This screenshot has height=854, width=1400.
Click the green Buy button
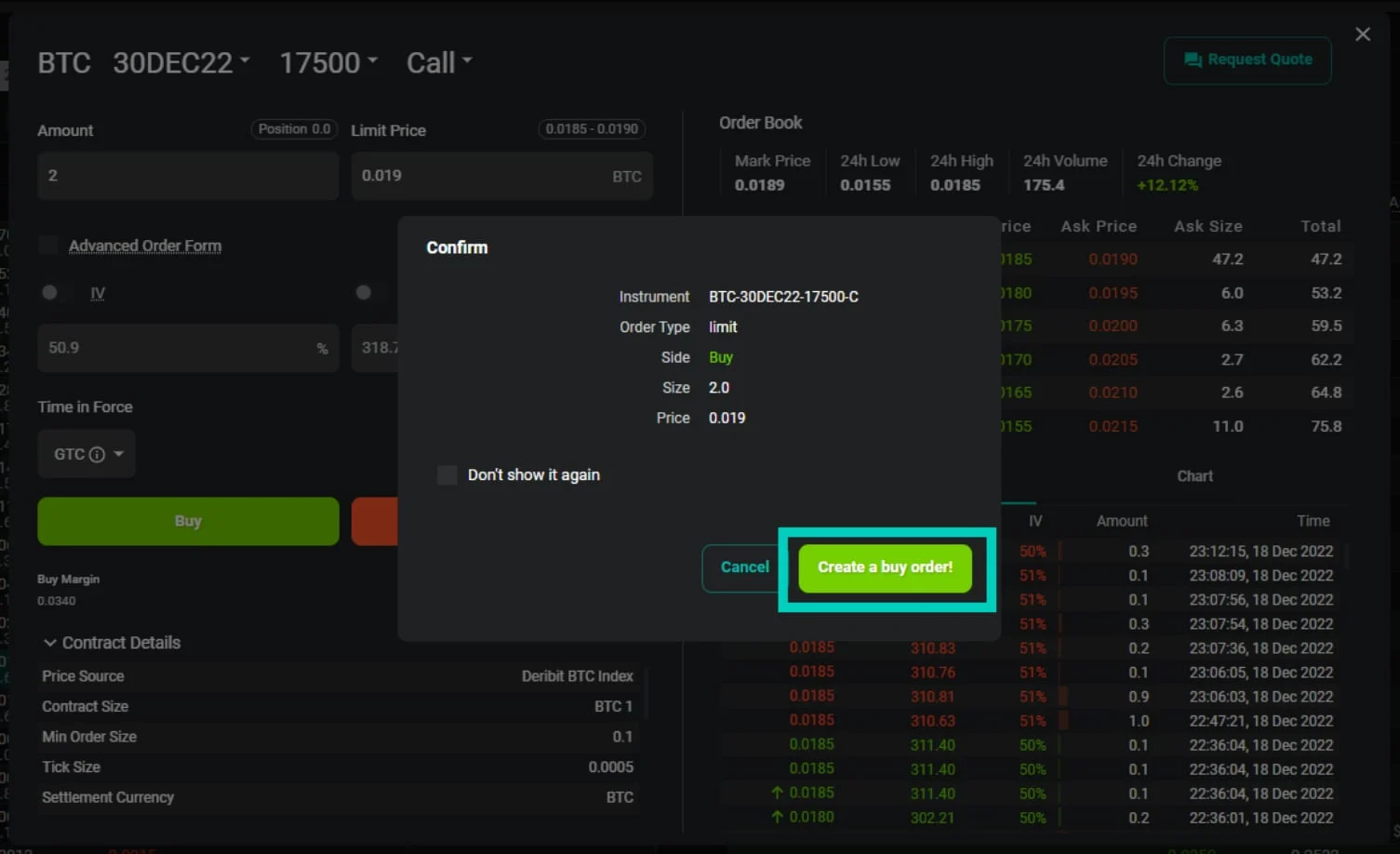click(x=188, y=521)
